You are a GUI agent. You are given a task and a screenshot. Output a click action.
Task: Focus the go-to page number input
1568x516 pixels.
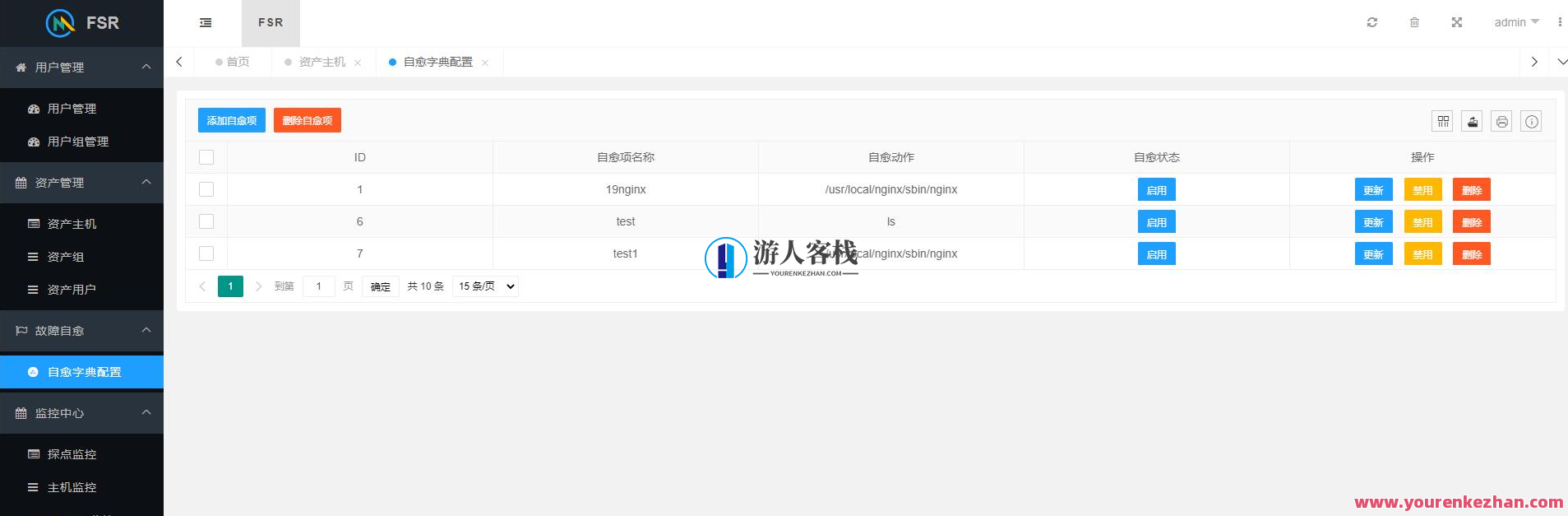point(319,286)
